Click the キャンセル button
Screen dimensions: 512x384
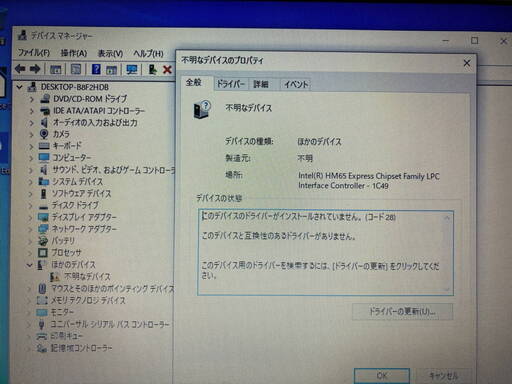(444, 376)
